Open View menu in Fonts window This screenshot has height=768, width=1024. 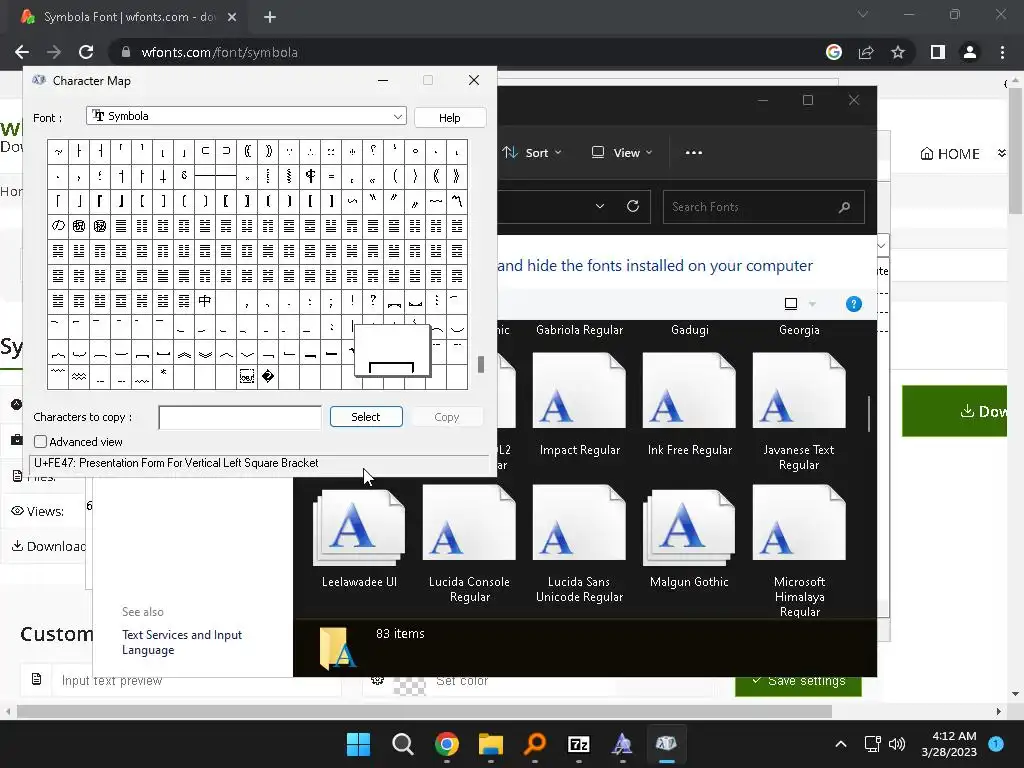pyautogui.click(x=621, y=153)
